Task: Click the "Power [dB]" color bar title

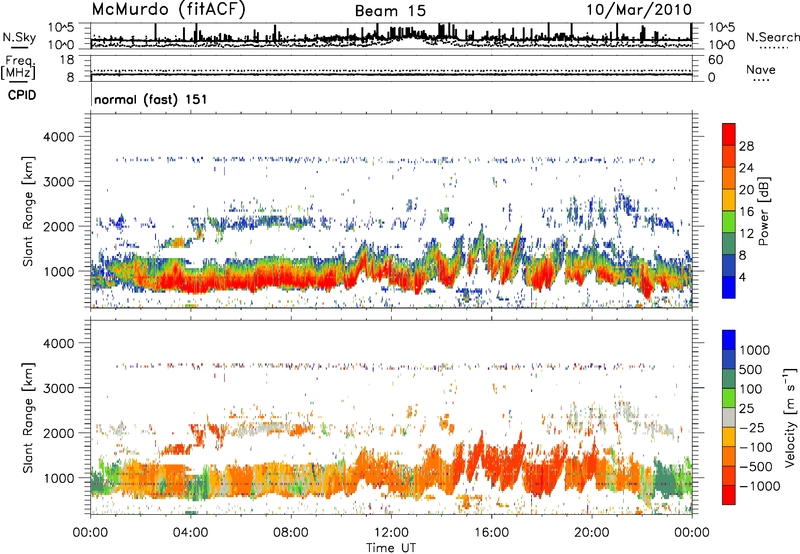Action: click(x=764, y=211)
